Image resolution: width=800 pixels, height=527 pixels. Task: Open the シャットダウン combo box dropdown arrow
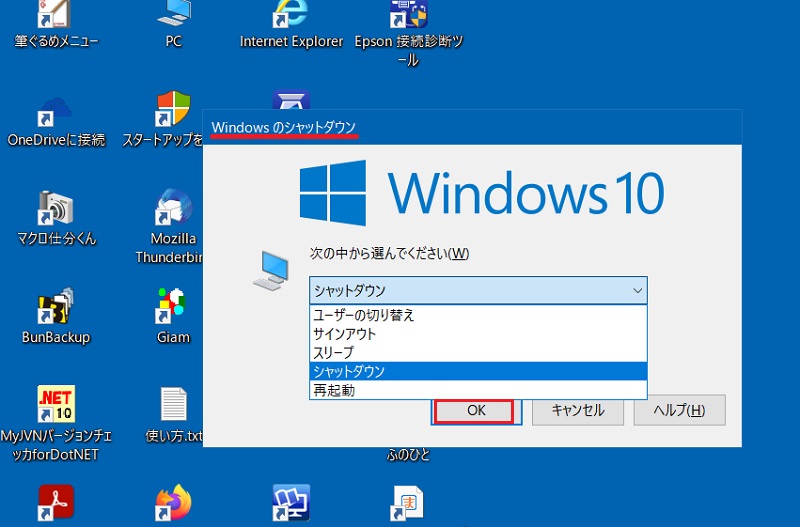(637, 290)
